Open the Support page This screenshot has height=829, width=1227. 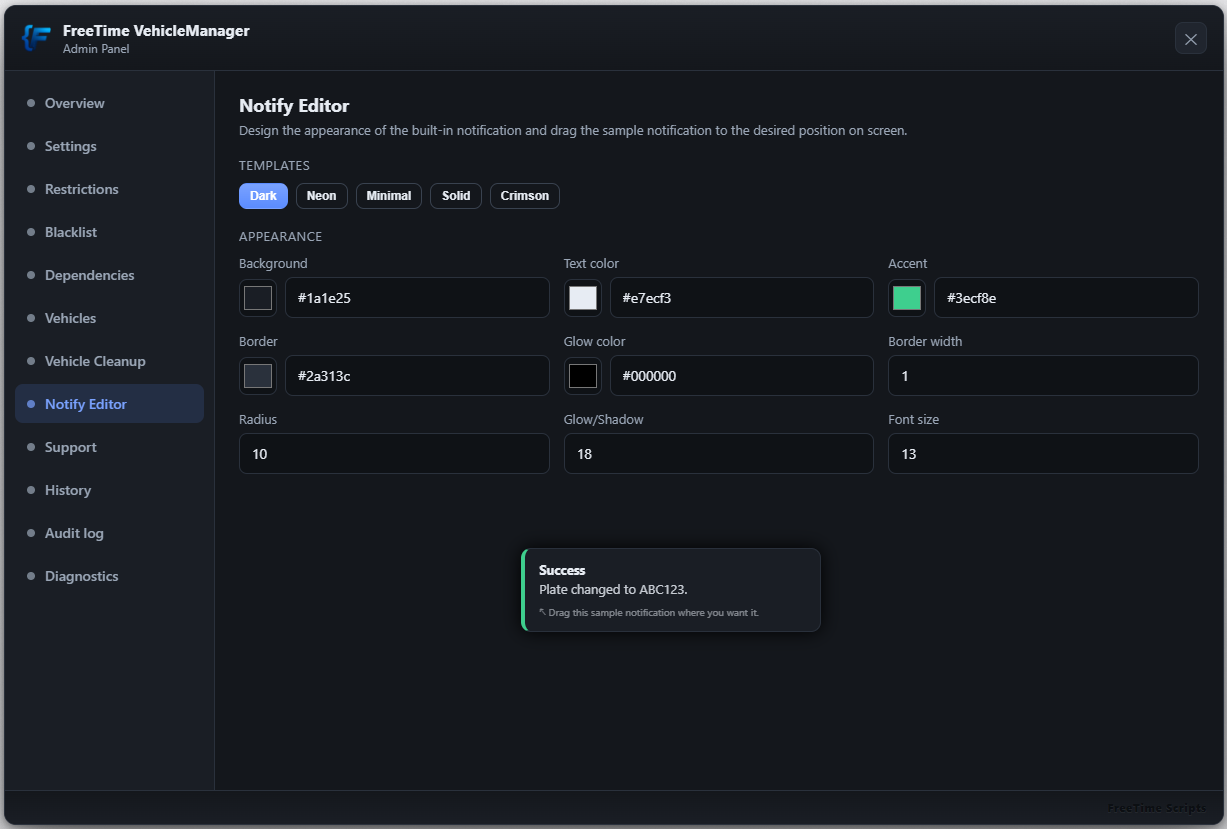point(109,447)
